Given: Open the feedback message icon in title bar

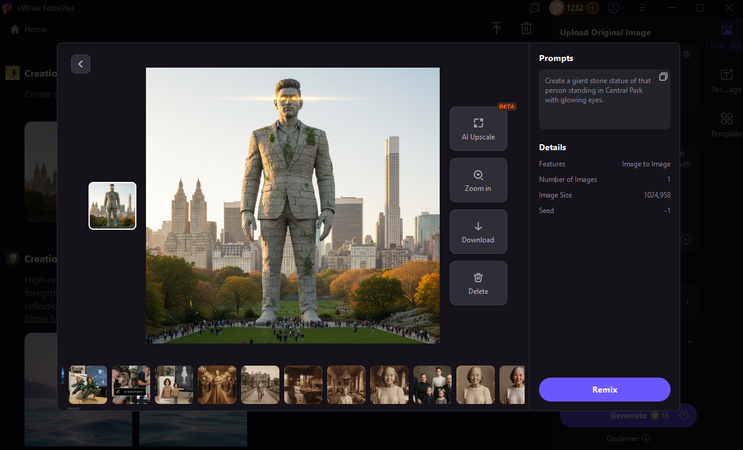Looking at the screenshot, I should pos(535,8).
